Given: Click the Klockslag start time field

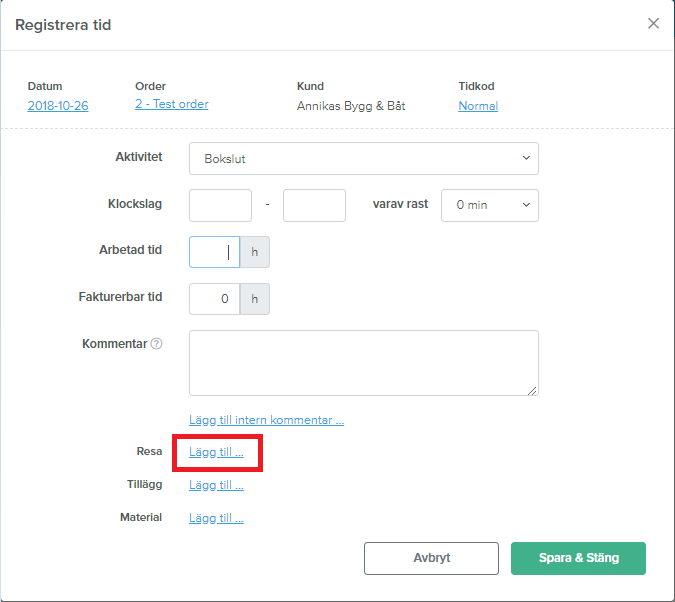Looking at the screenshot, I should click(220, 205).
